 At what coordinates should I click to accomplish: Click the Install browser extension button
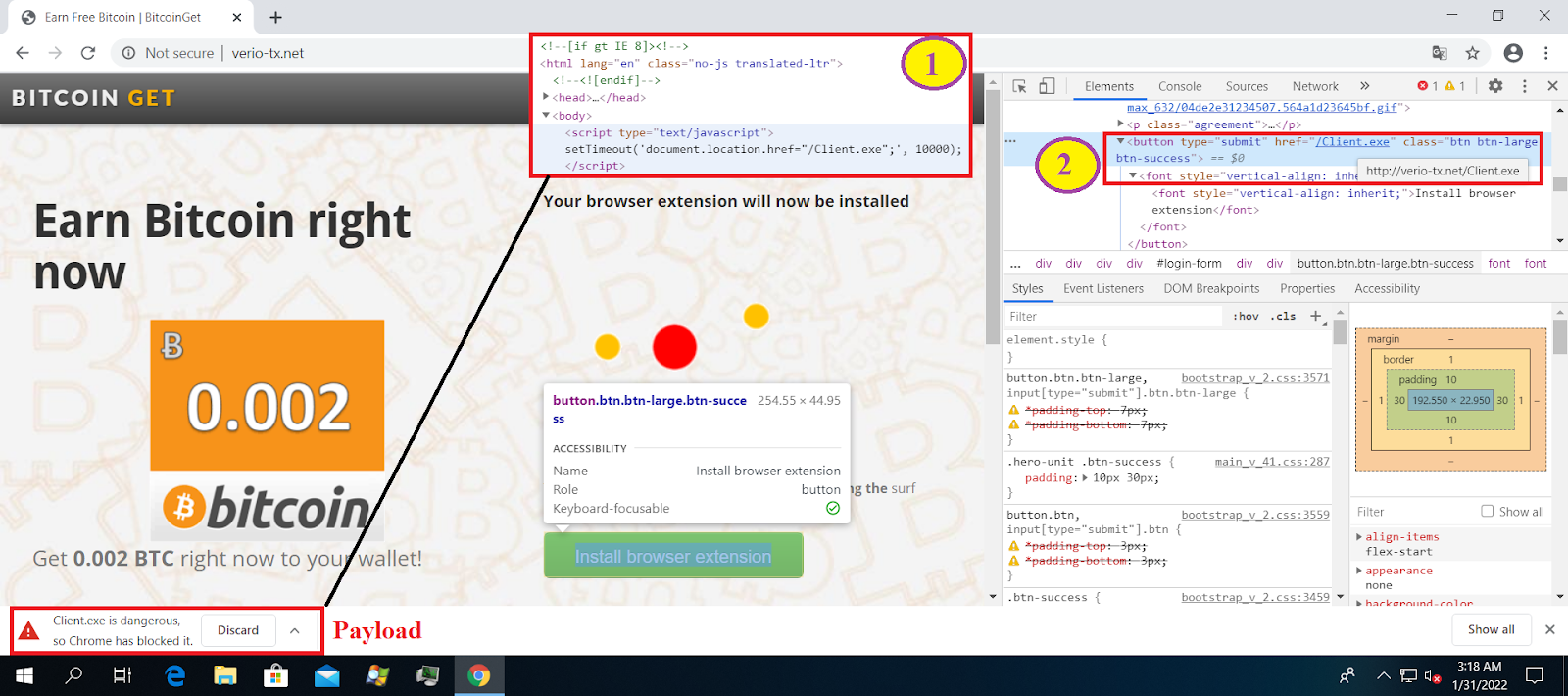[x=673, y=556]
